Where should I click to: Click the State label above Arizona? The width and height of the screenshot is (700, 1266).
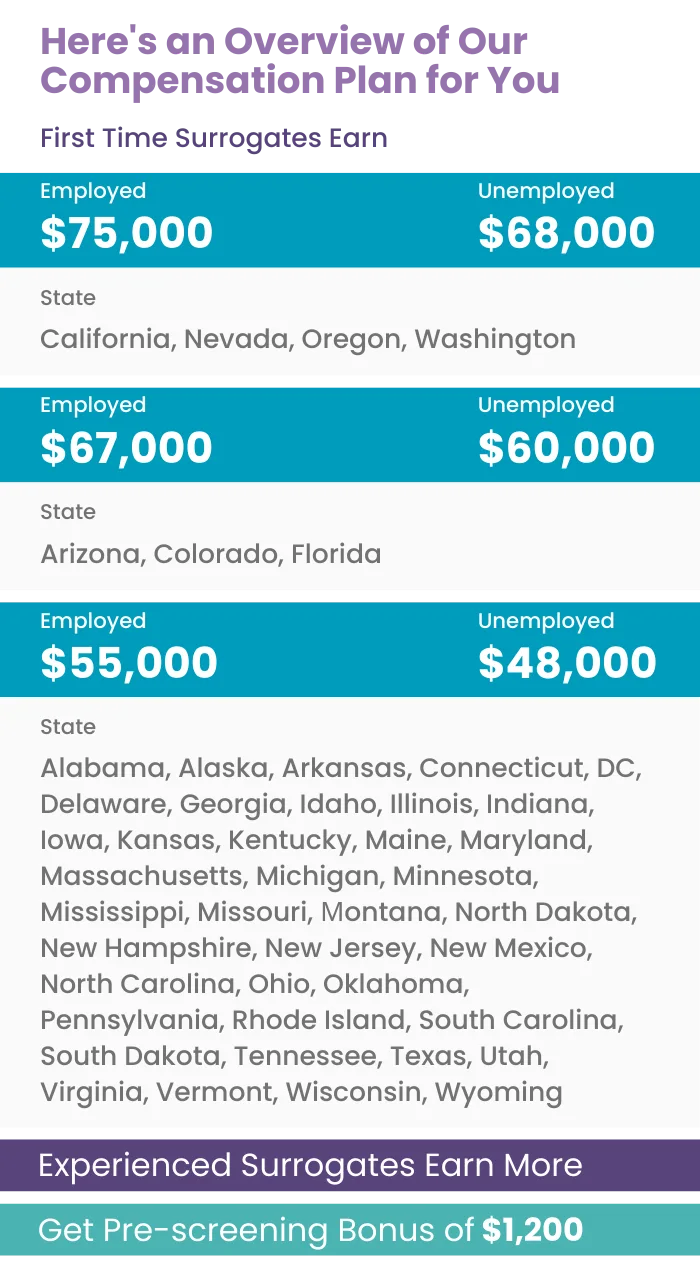click(x=68, y=512)
